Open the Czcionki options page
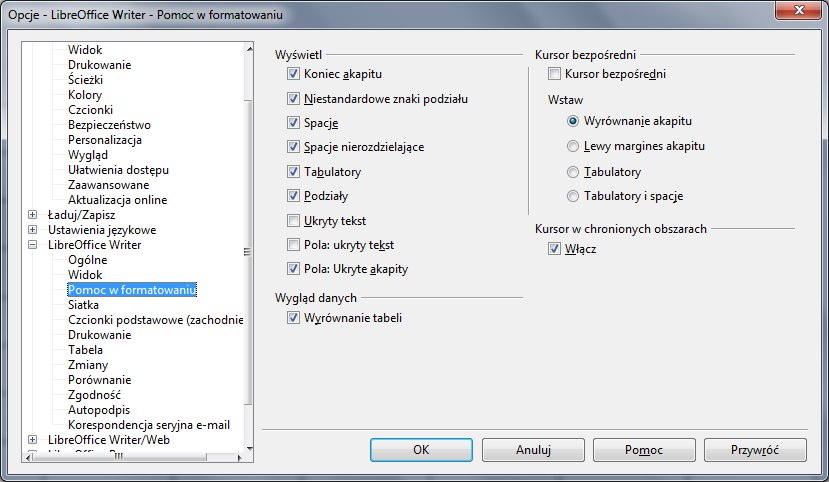Image resolution: width=829 pixels, height=482 pixels. [x=90, y=110]
